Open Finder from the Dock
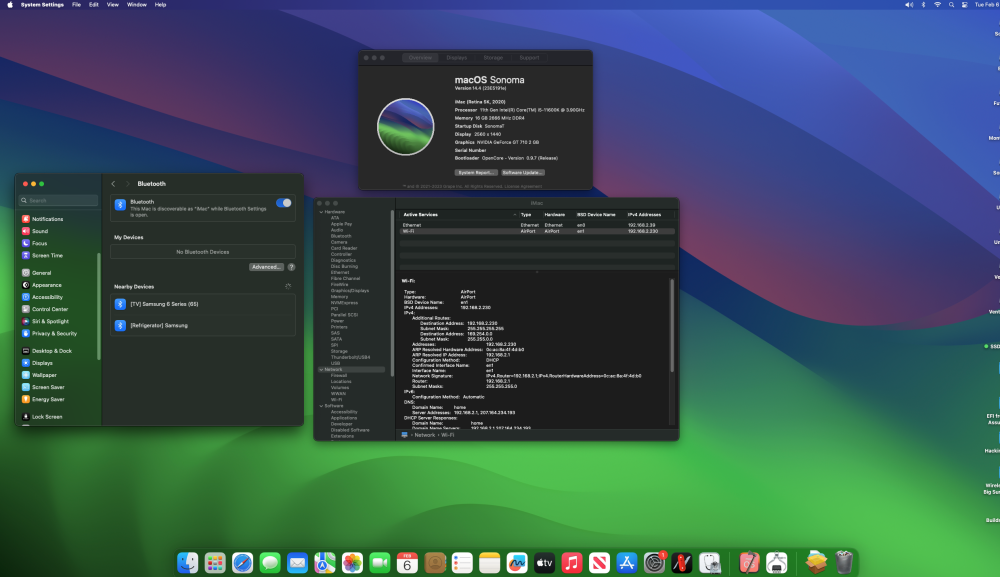This screenshot has width=1000, height=577. pos(188,563)
